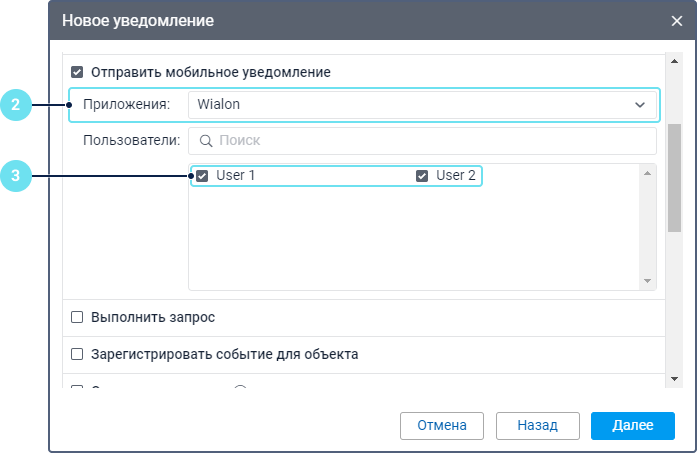Enable the Выполнить запрос option
This screenshot has height=453, width=697.
(x=77, y=318)
